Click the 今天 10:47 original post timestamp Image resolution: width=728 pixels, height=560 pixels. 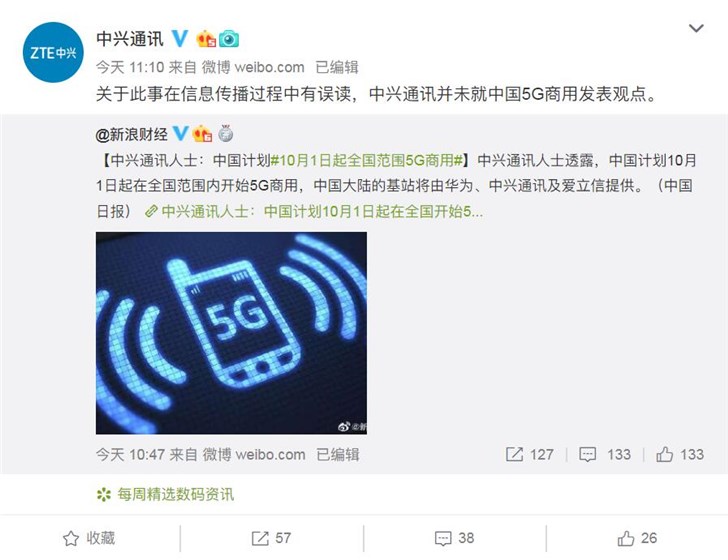[130, 455]
